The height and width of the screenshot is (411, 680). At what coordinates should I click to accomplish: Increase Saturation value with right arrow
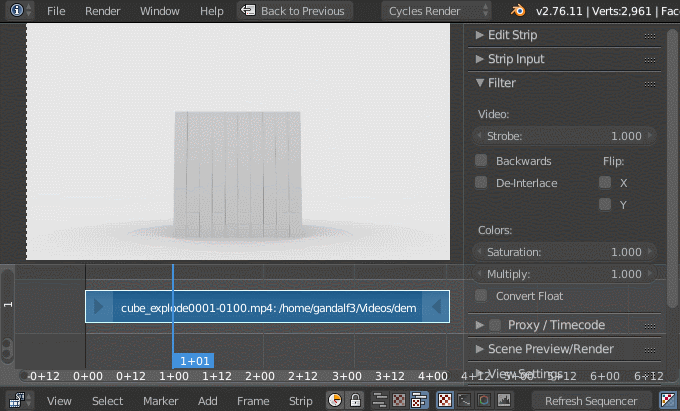(x=650, y=251)
